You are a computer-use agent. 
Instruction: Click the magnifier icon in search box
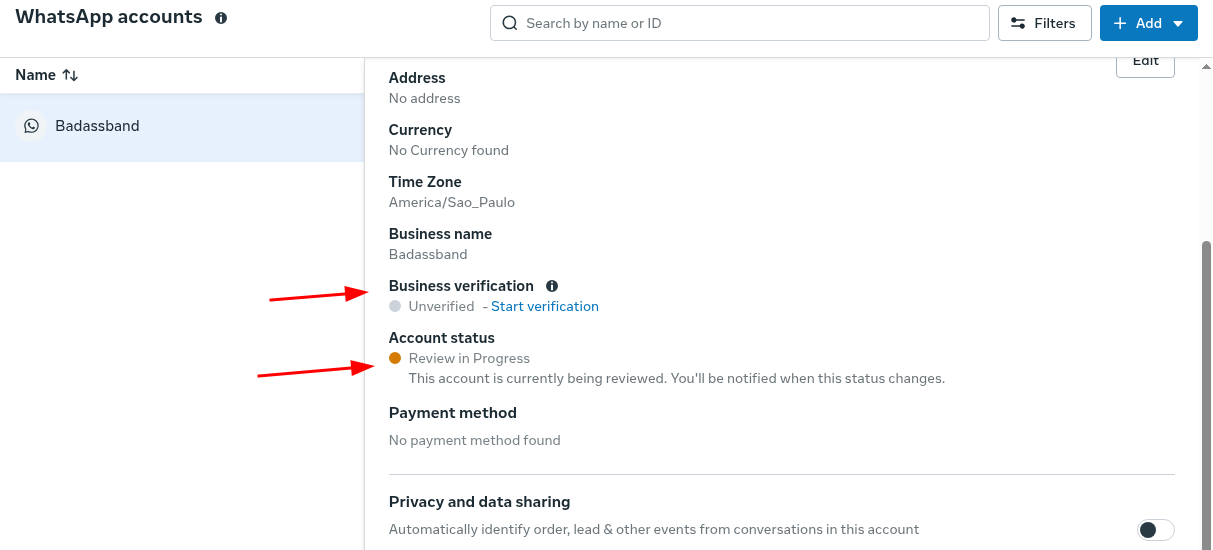510,23
